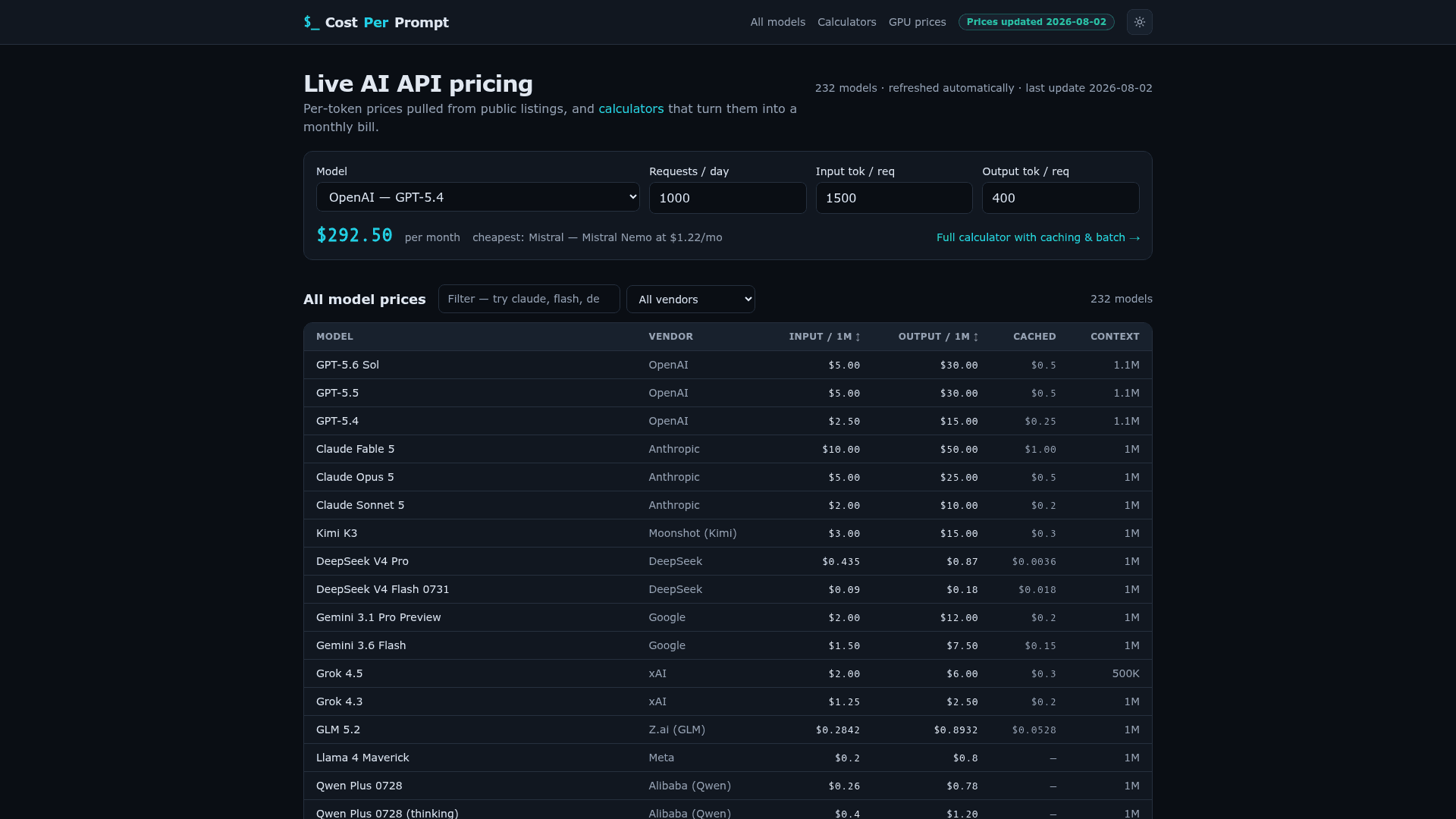Click the $0.435 input price for DeepSeek V4 Pro
Image resolution: width=1456 pixels, height=819 pixels.
(x=841, y=562)
